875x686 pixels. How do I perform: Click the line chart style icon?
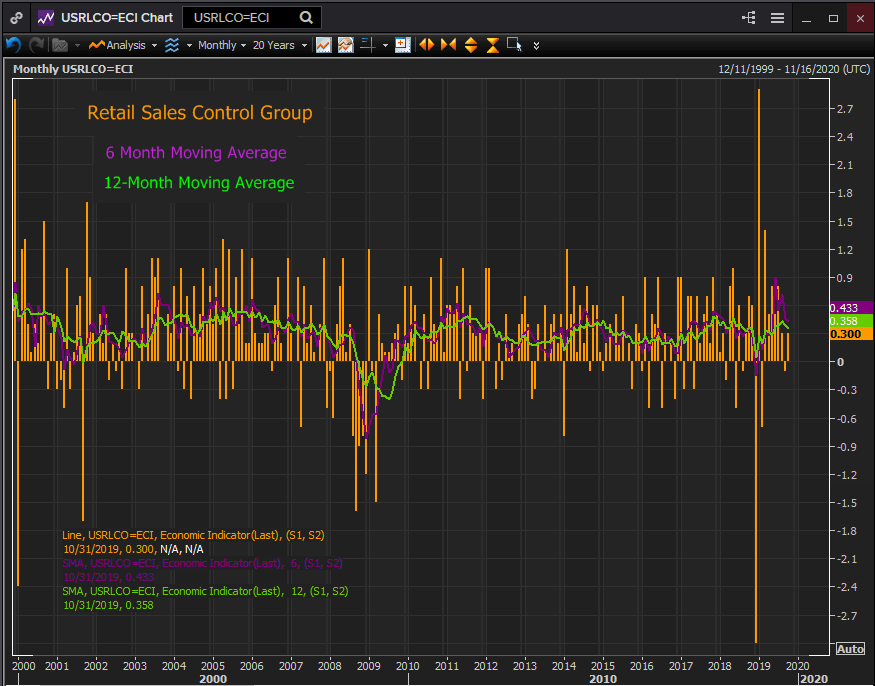[323, 45]
